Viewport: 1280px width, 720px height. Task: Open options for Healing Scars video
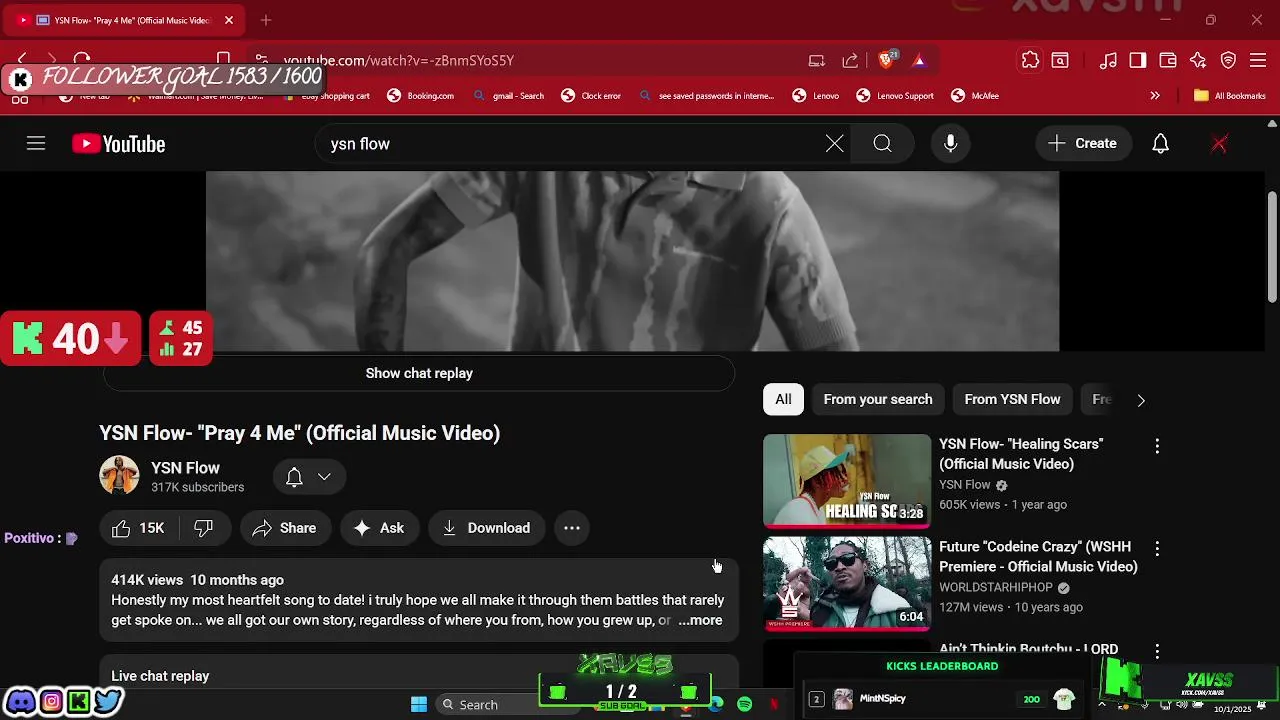click(1157, 446)
